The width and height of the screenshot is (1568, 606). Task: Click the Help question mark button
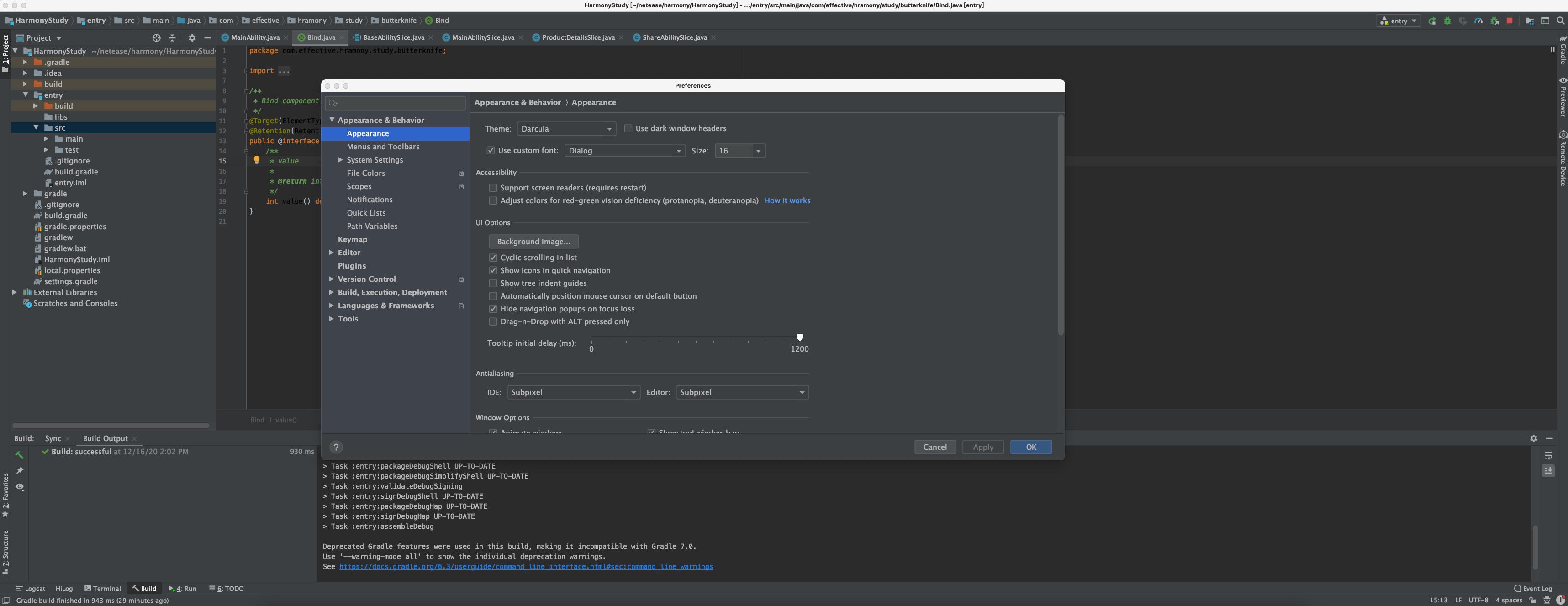click(x=336, y=447)
